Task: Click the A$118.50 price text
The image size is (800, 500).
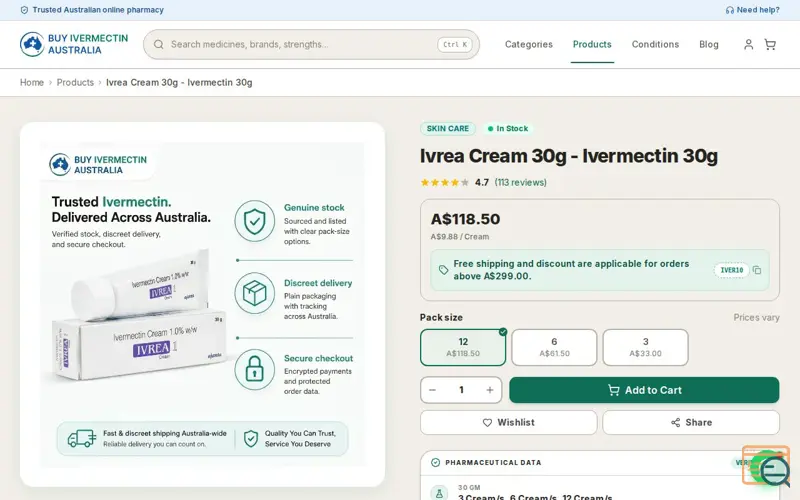Action: click(x=465, y=219)
